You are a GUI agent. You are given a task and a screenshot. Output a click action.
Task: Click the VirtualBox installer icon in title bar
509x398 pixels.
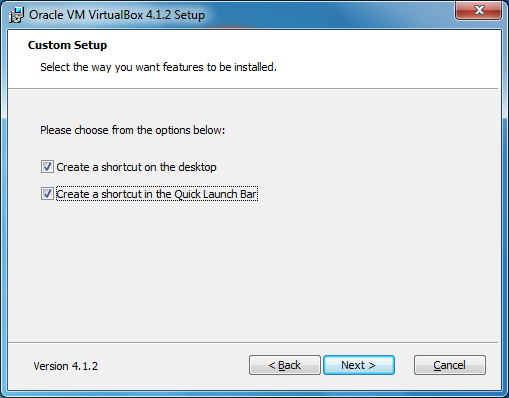click(16, 15)
